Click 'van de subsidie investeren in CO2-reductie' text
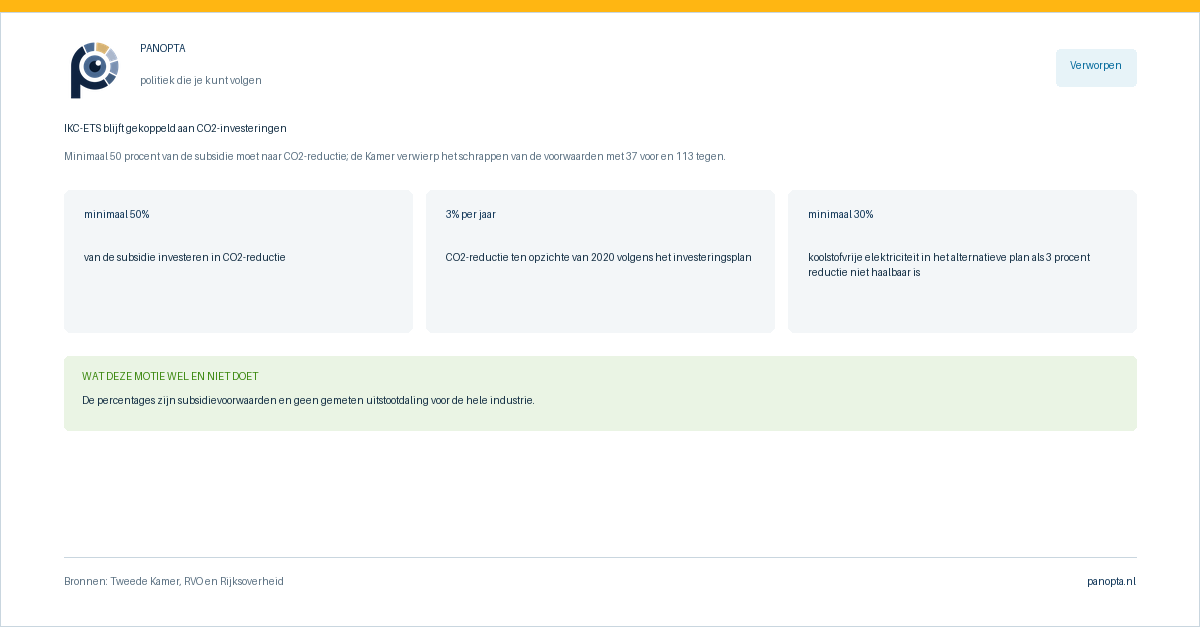The width and height of the screenshot is (1200, 627). click(x=185, y=257)
